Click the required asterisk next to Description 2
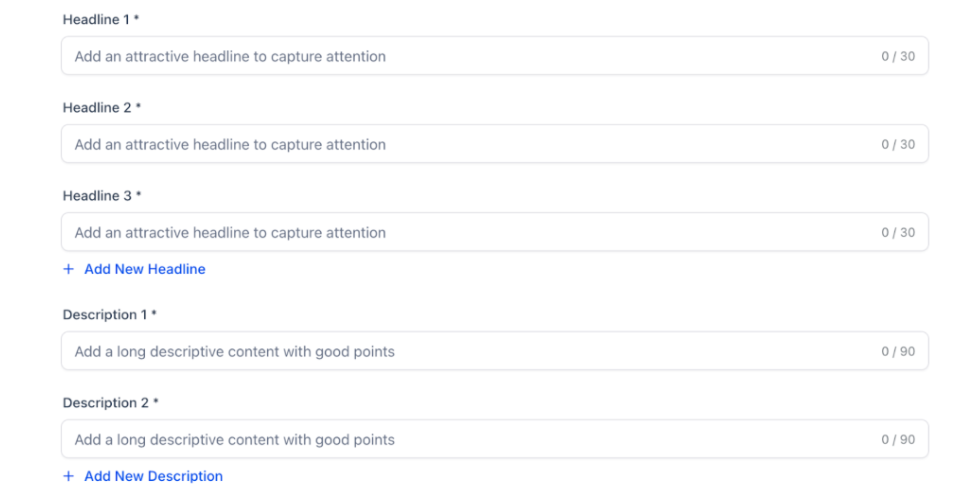The width and height of the screenshot is (975, 496). coord(155,402)
